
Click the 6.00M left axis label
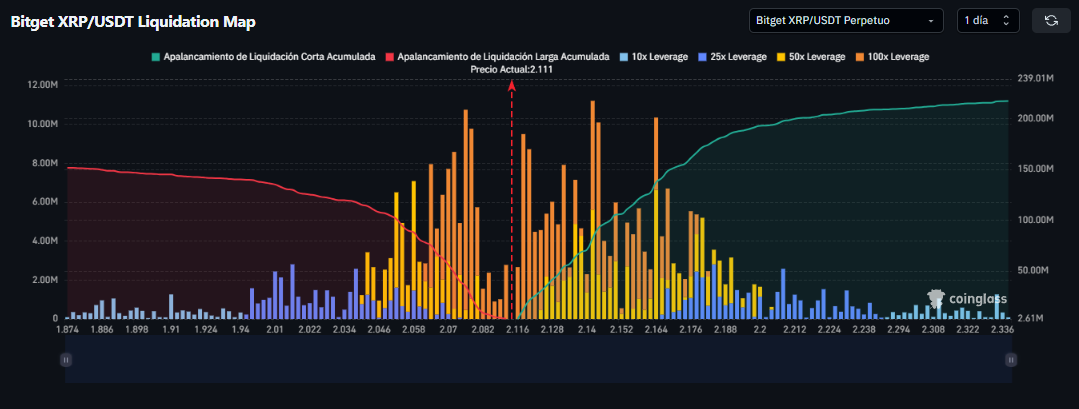(46, 202)
